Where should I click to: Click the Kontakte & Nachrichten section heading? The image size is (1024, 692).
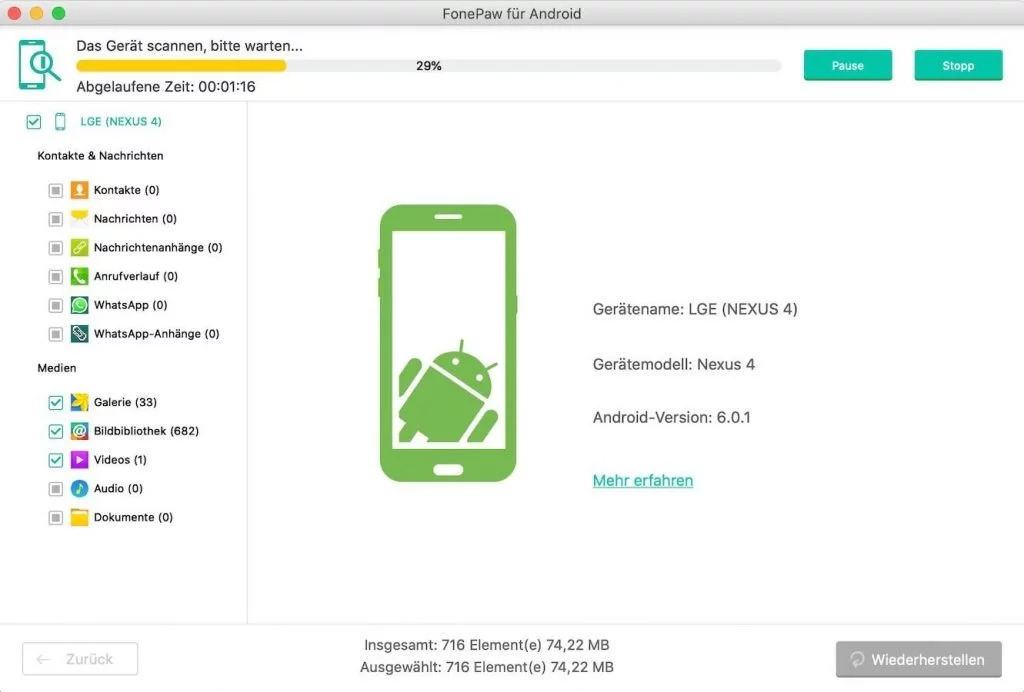click(x=100, y=155)
